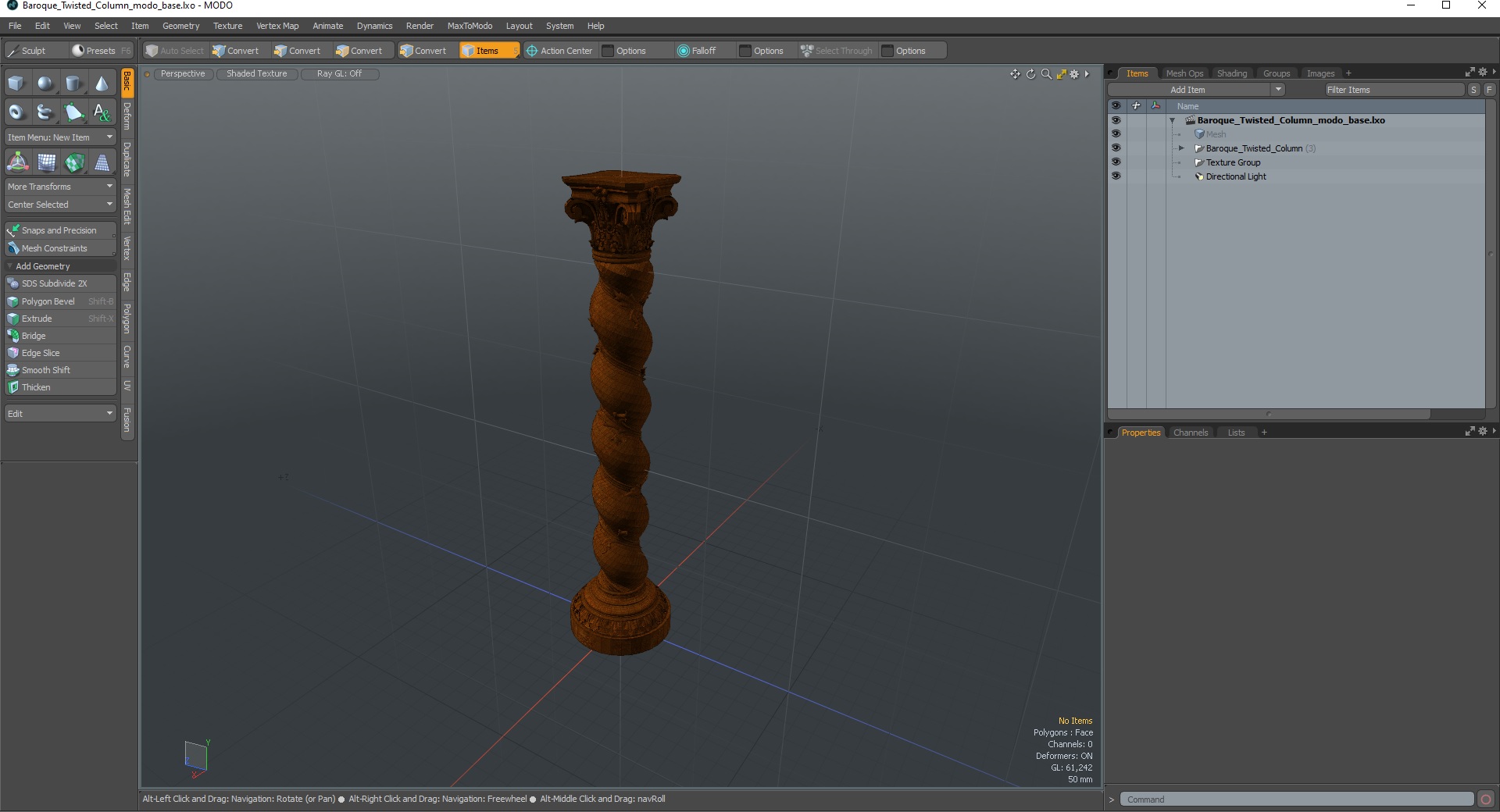Open the Item Menu: New Item dropdown
This screenshot has height=812, width=1500.
click(x=60, y=137)
